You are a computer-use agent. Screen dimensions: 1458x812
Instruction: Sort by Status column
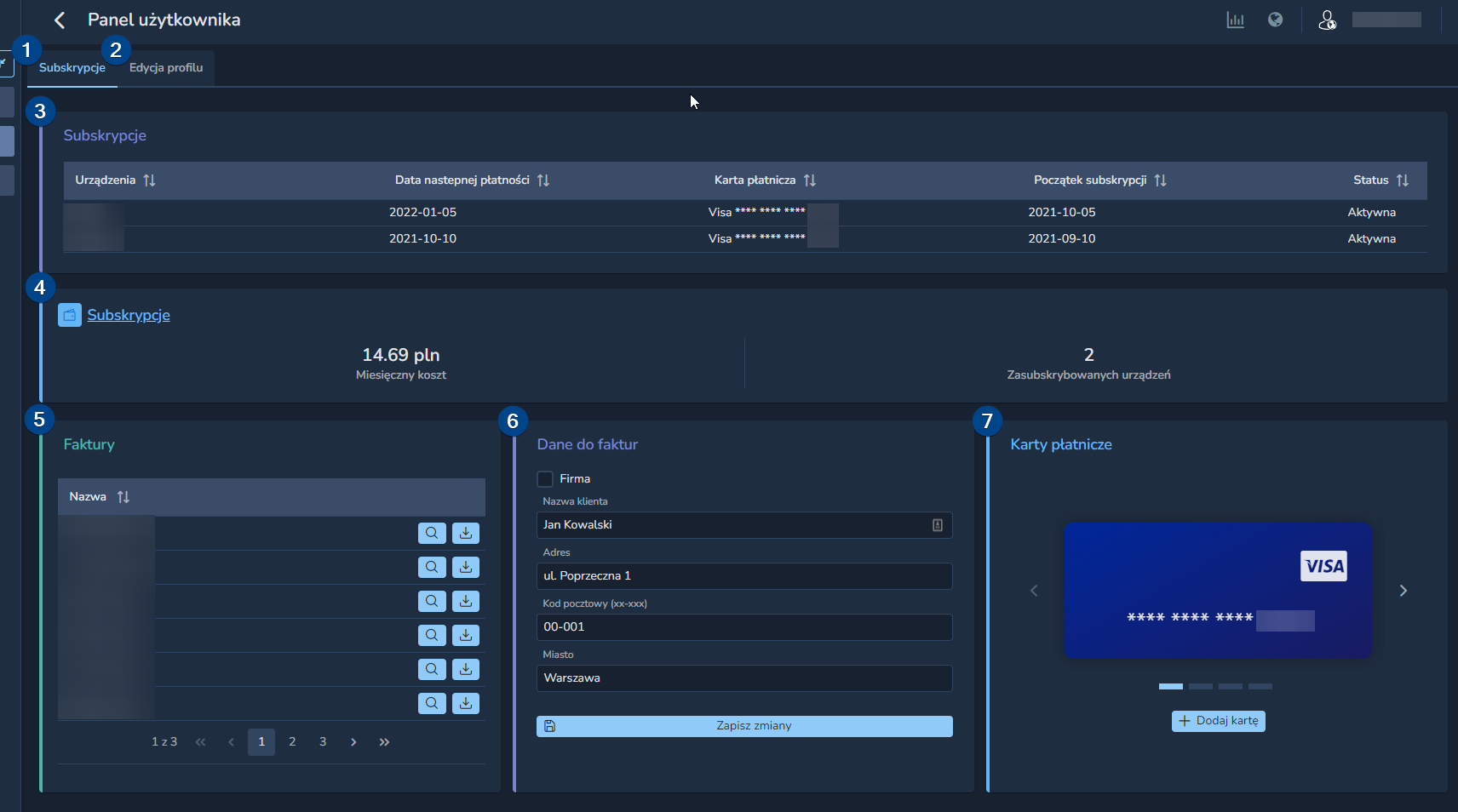pyautogui.click(x=1403, y=180)
